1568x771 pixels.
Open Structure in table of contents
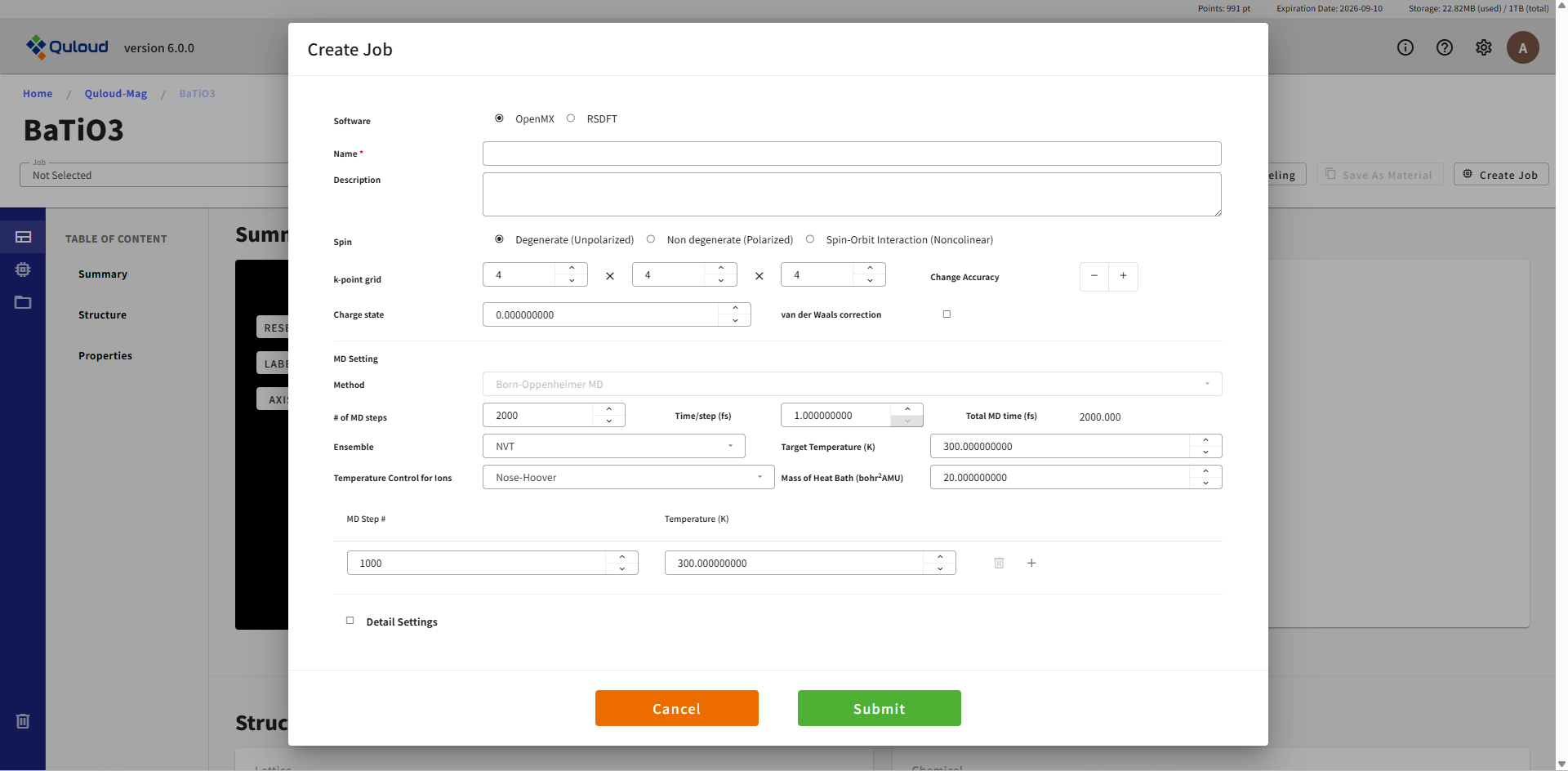point(102,315)
